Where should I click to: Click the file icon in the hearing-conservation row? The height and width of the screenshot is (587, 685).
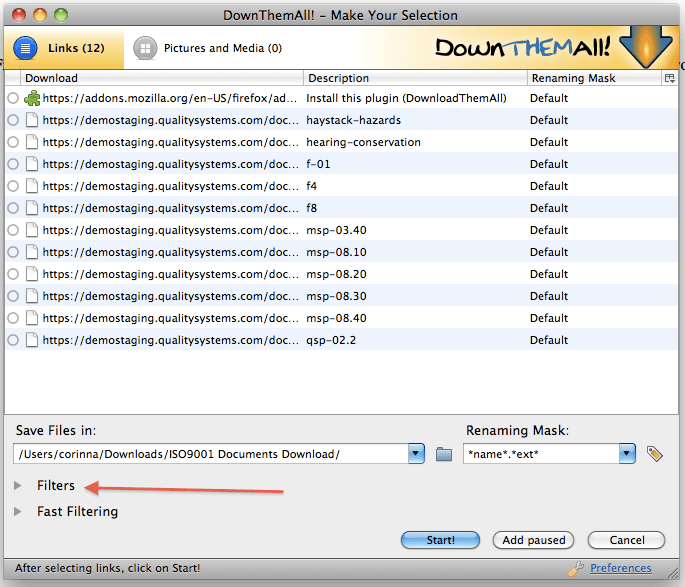32,142
